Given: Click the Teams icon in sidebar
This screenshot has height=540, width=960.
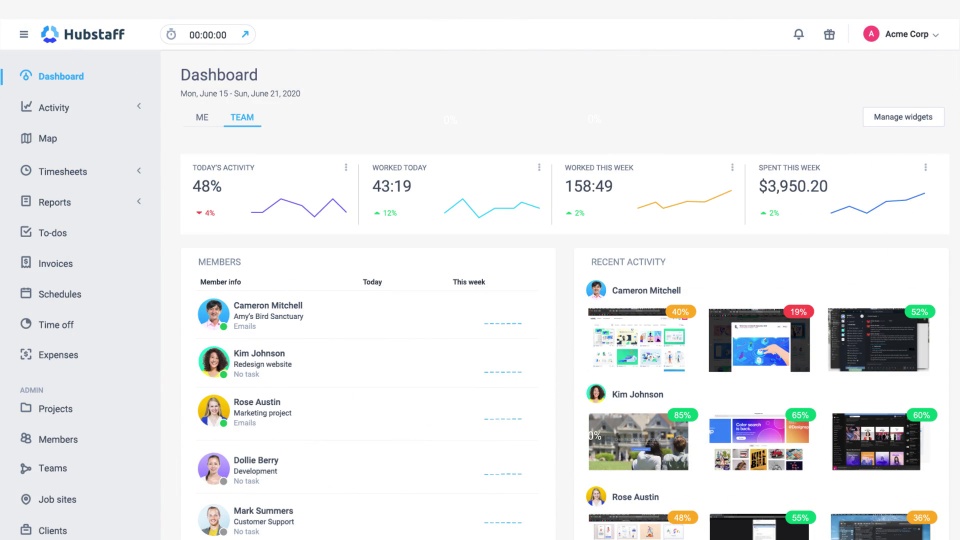Looking at the screenshot, I should click(26, 468).
